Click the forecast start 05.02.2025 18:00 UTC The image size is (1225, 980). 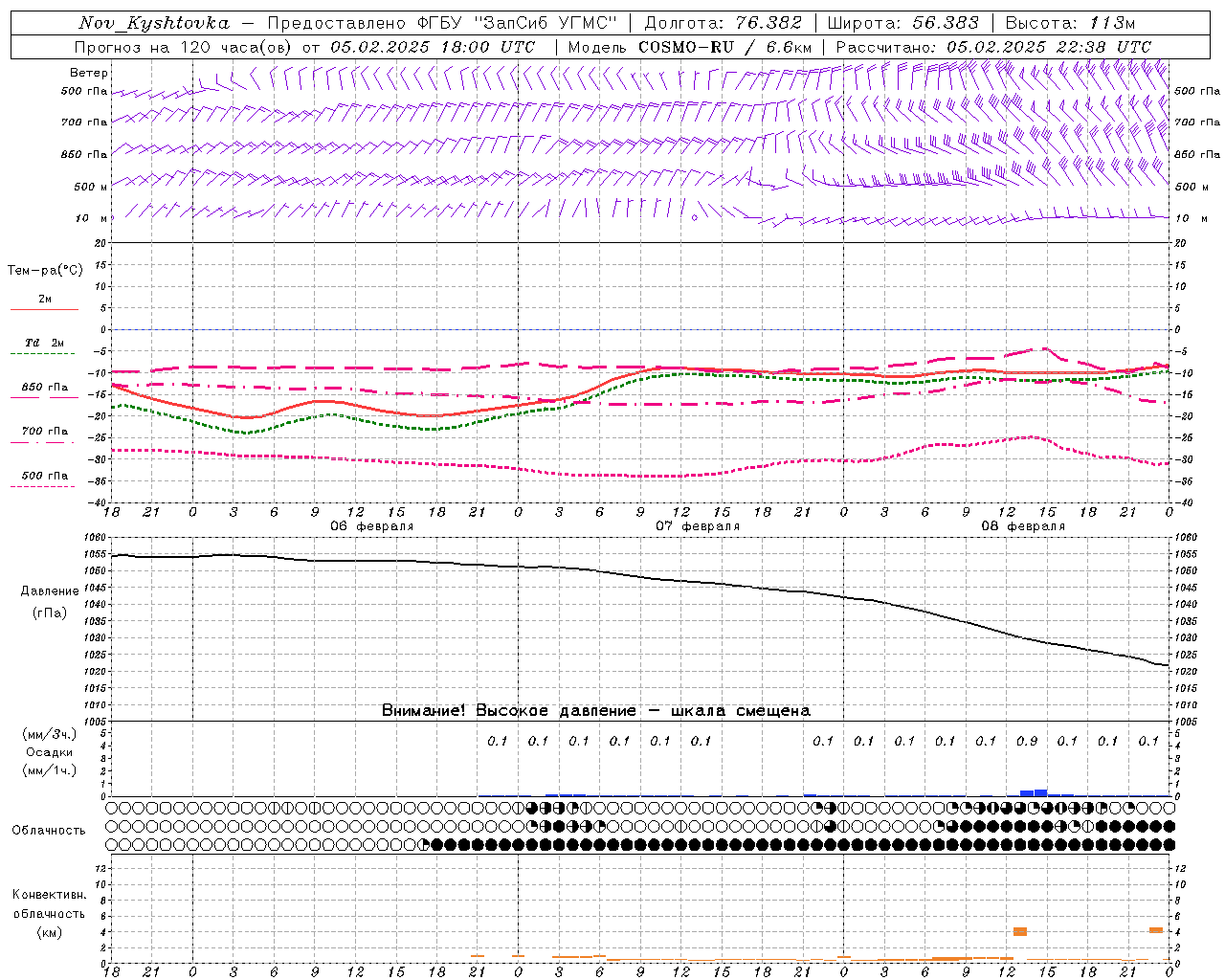click(x=433, y=47)
